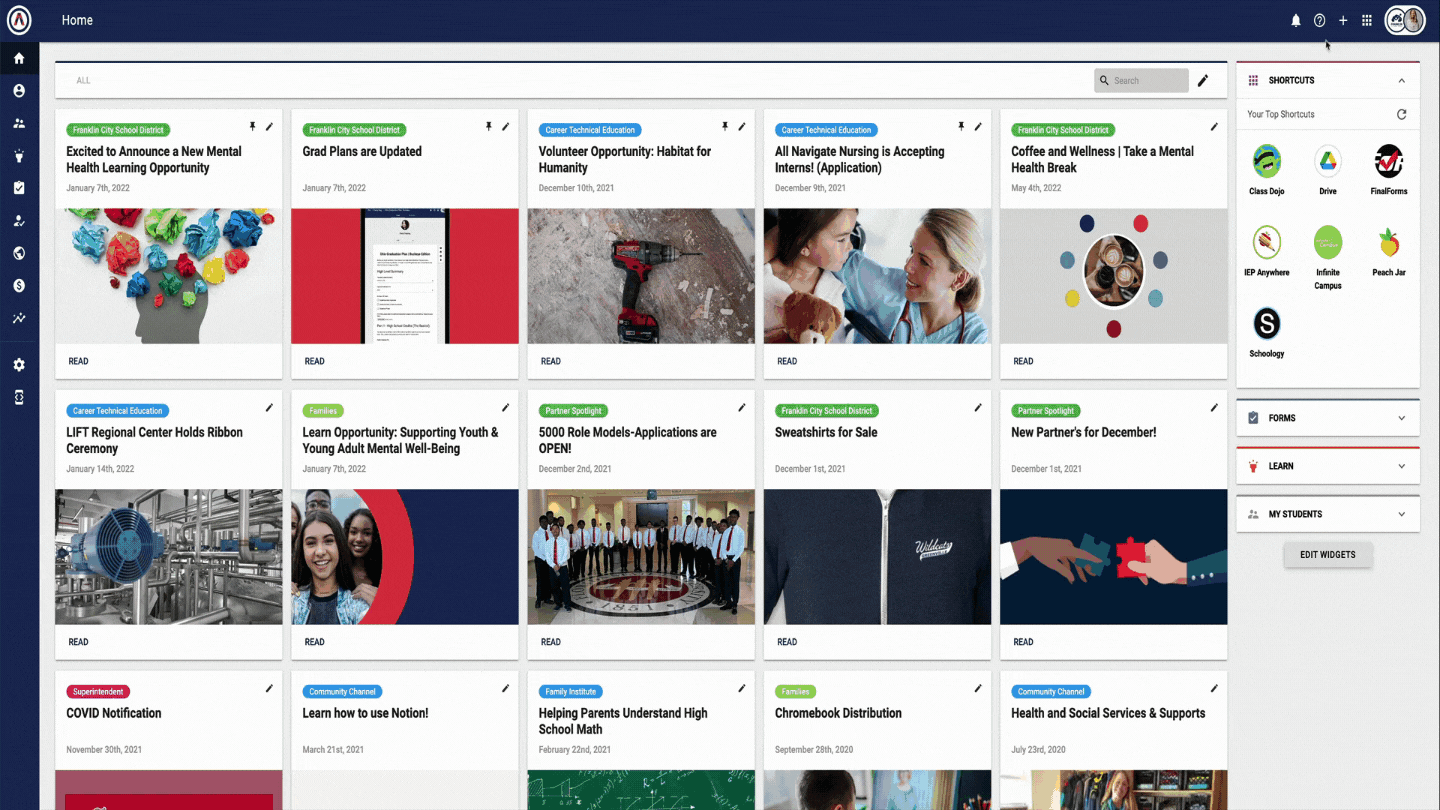Click the help question mark icon
Image resolution: width=1440 pixels, height=810 pixels.
(x=1319, y=20)
